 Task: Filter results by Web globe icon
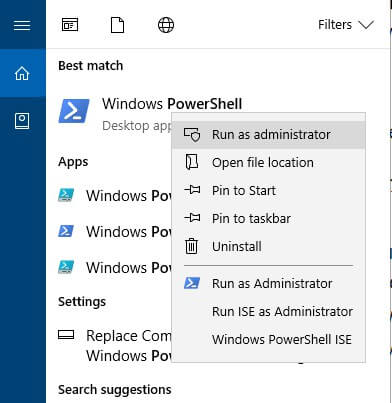[x=166, y=25]
